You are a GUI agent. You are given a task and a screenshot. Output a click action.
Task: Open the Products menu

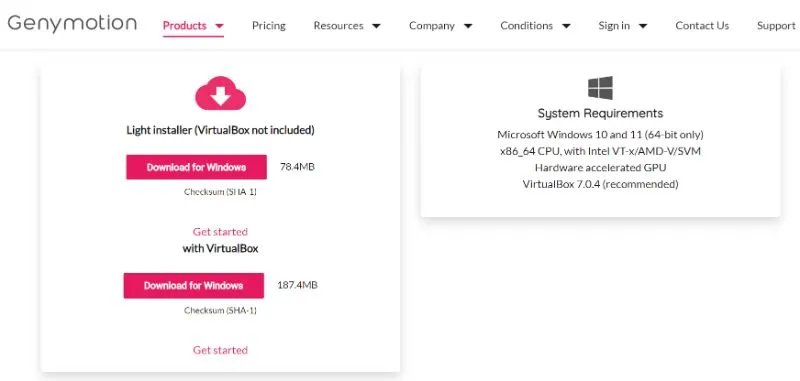pos(185,26)
